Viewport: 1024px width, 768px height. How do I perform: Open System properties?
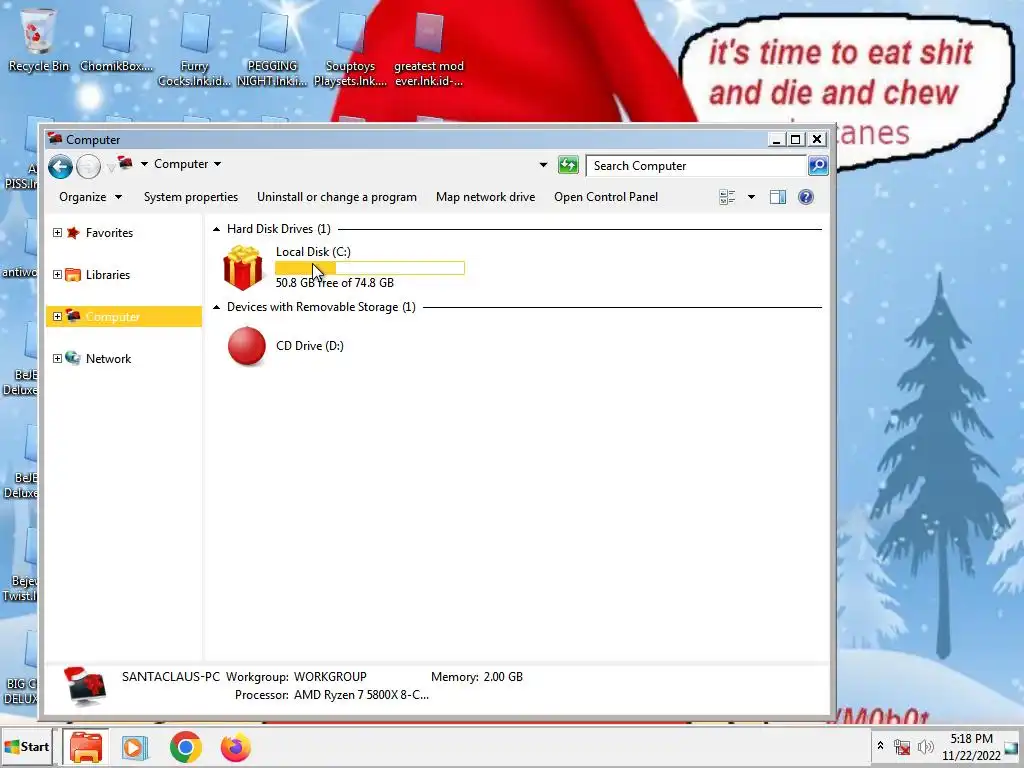[x=191, y=197]
